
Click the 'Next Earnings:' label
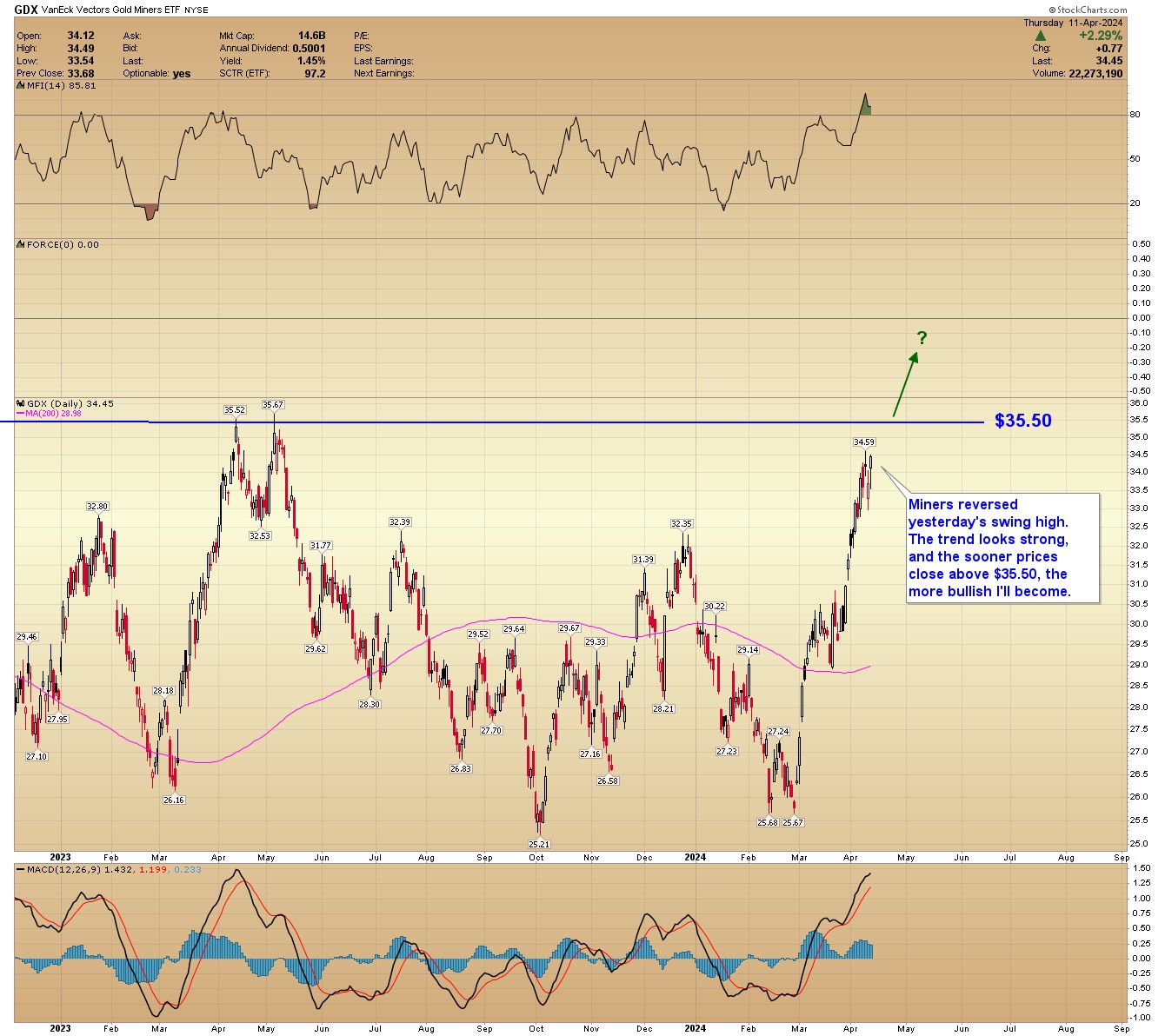click(x=383, y=73)
